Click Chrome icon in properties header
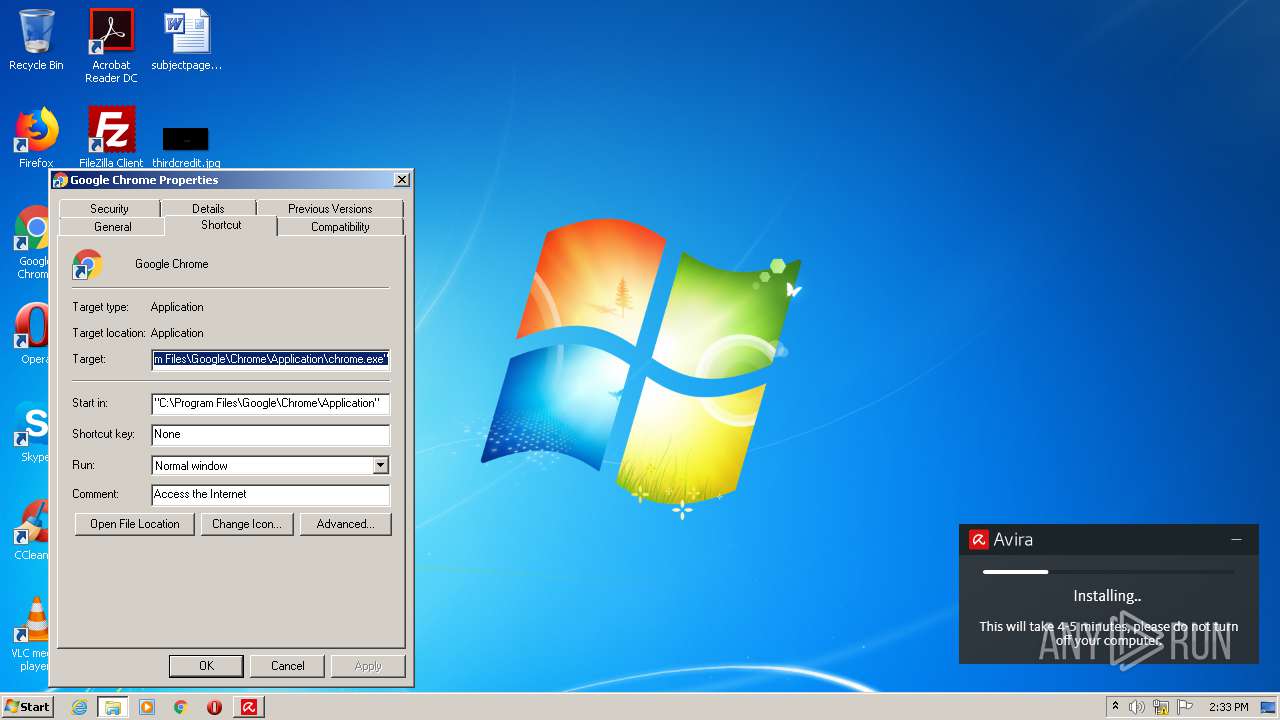The height and width of the screenshot is (720, 1280). [87, 265]
